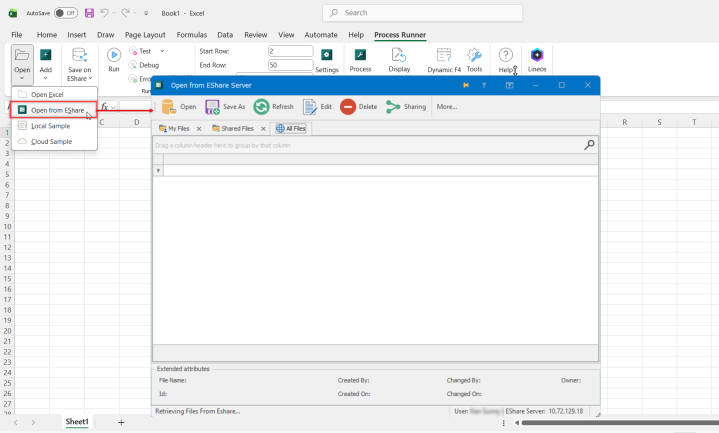719x433 pixels.
Task: Toggle the AutoSave switch
Action: click(66, 13)
